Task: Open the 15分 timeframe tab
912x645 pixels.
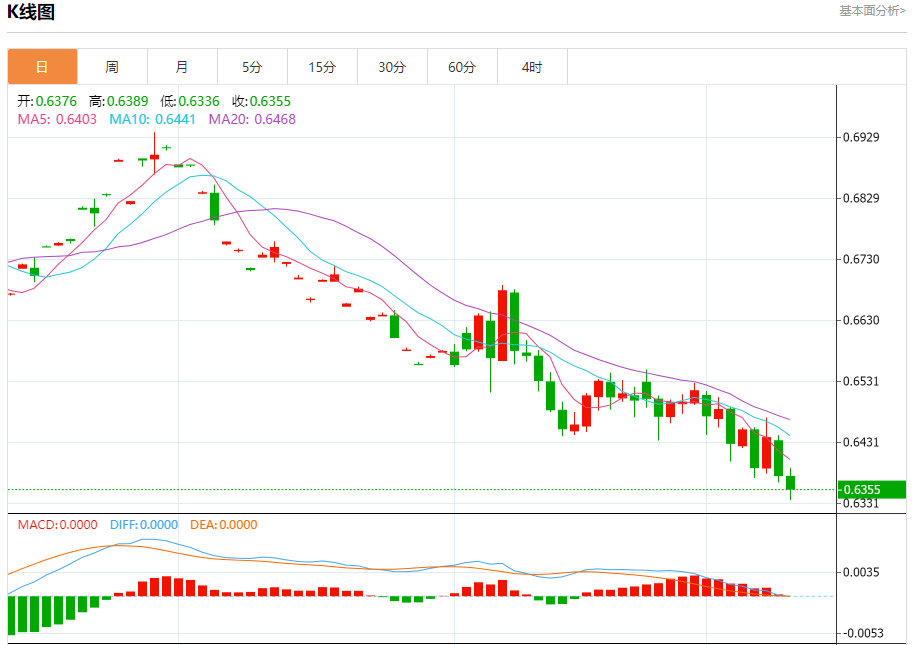Action: click(x=322, y=67)
